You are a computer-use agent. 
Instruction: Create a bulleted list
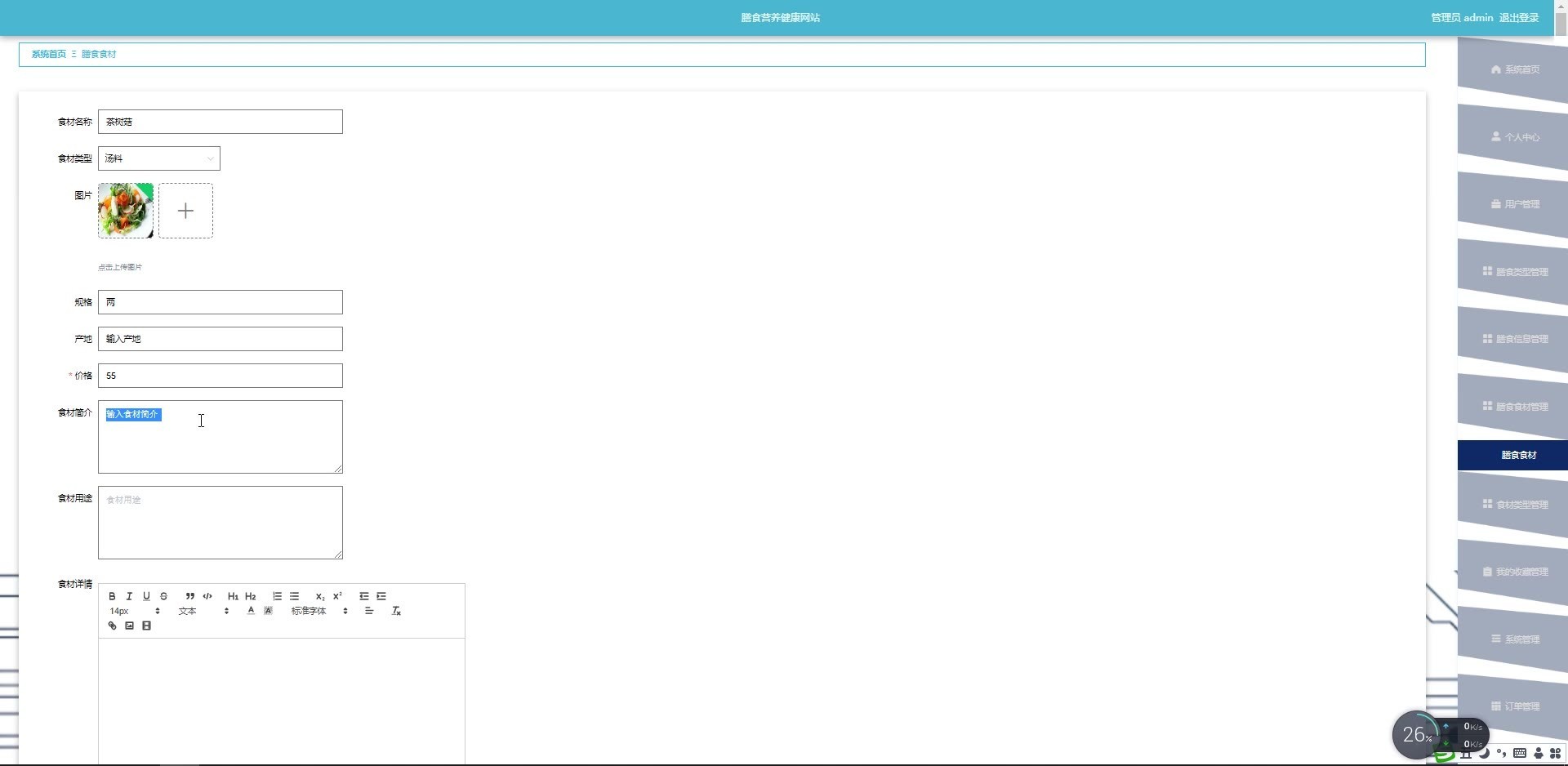tap(295, 596)
